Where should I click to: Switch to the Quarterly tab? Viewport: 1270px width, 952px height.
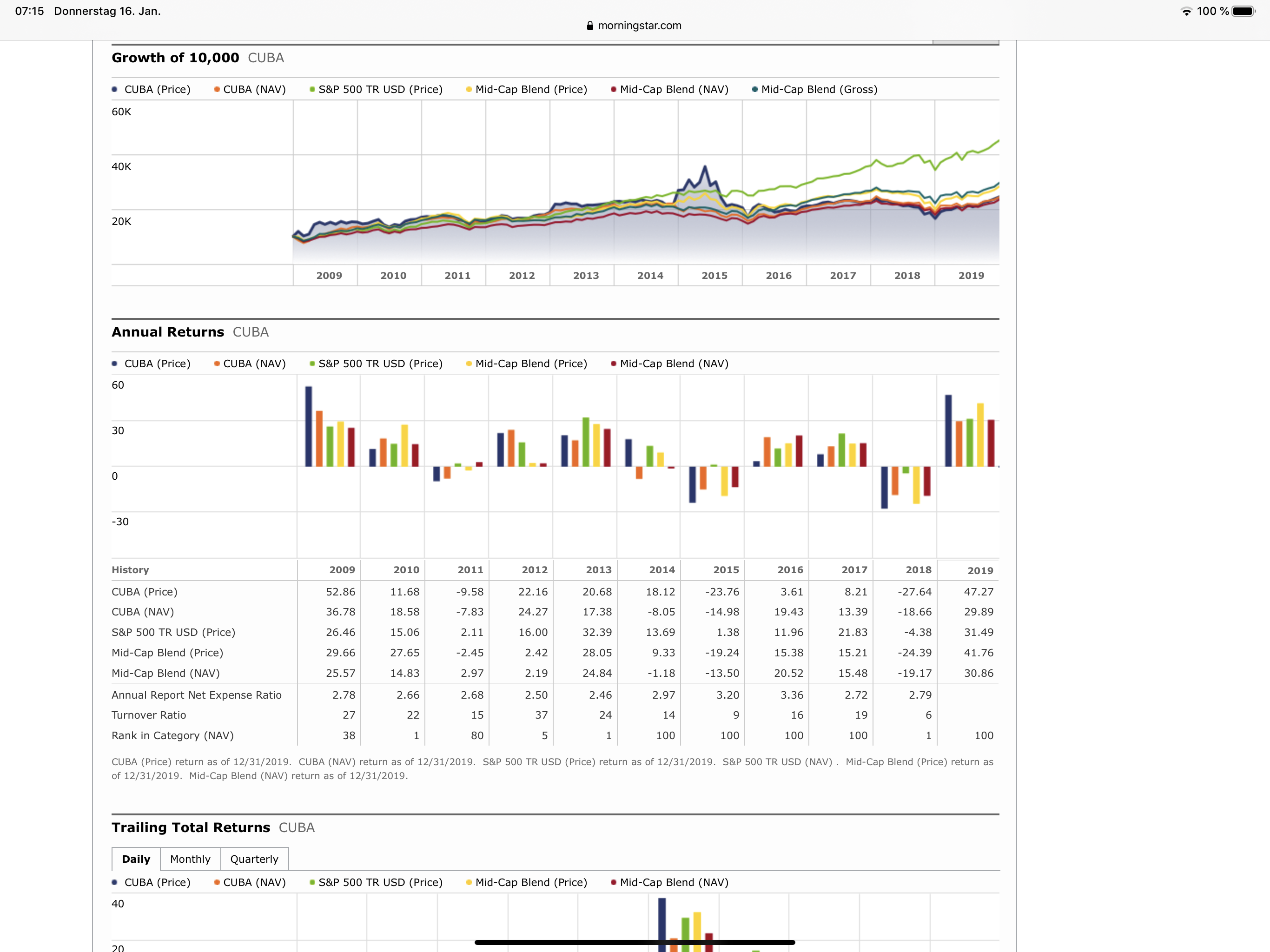[254, 859]
